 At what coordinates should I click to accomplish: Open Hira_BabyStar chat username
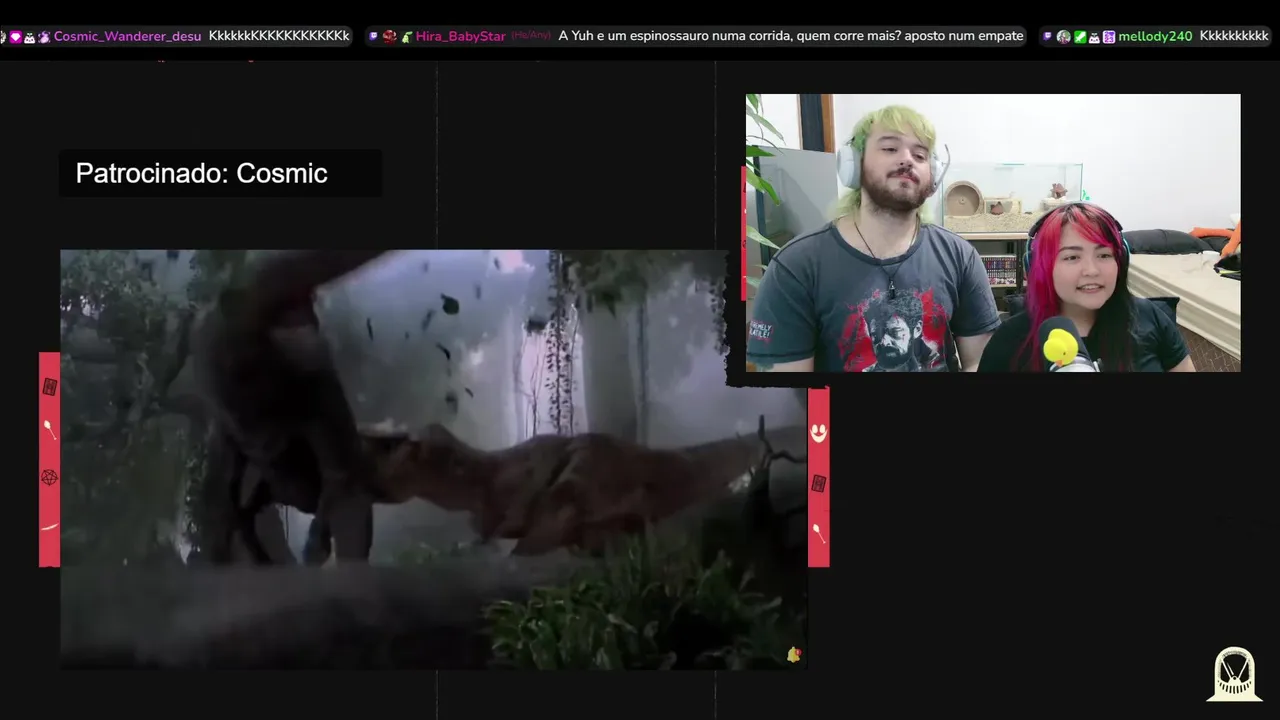click(x=460, y=36)
